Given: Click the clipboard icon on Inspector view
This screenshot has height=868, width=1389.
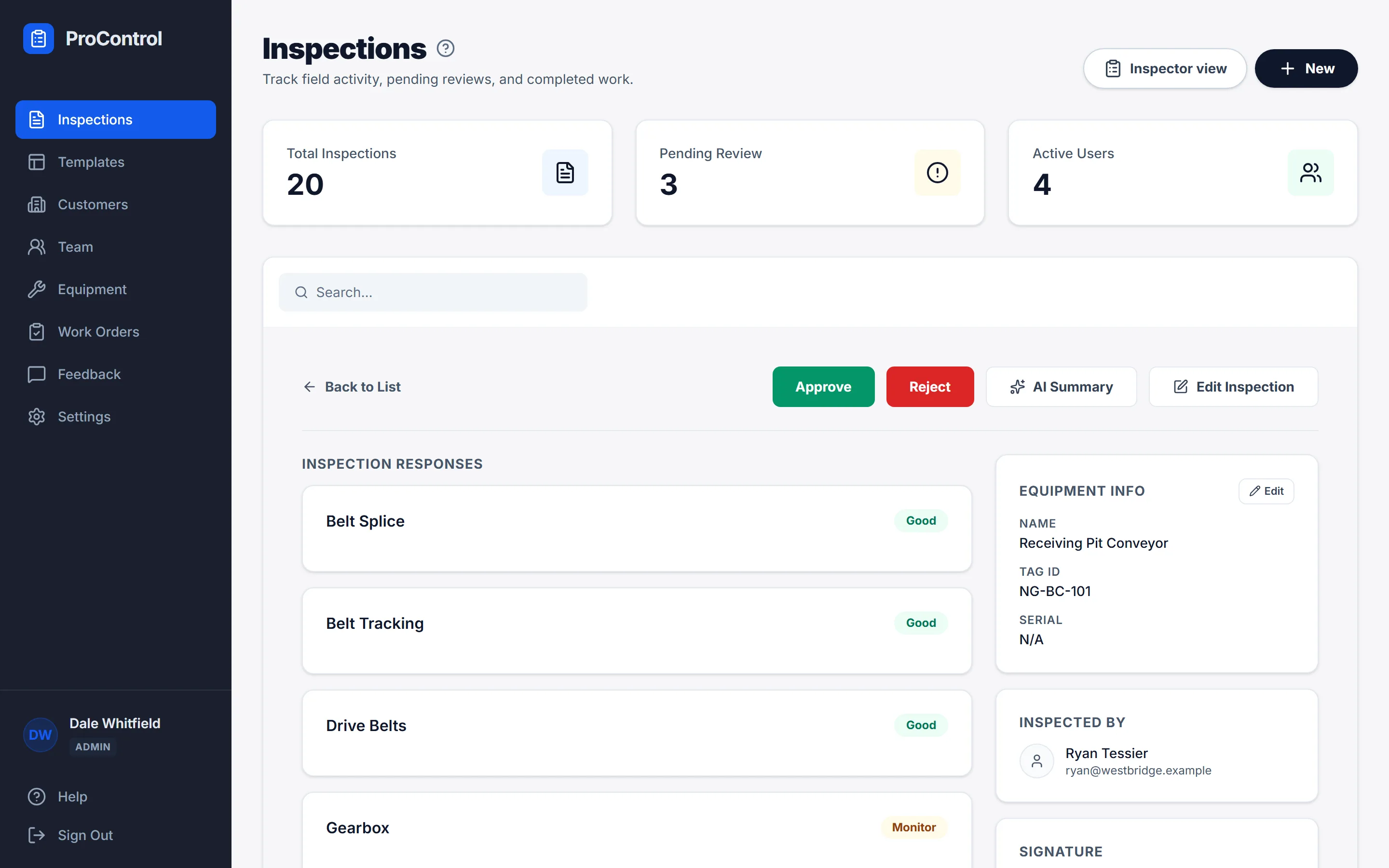Looking at the screenshot, I should pyautogui.click(x=1113, y=69).
